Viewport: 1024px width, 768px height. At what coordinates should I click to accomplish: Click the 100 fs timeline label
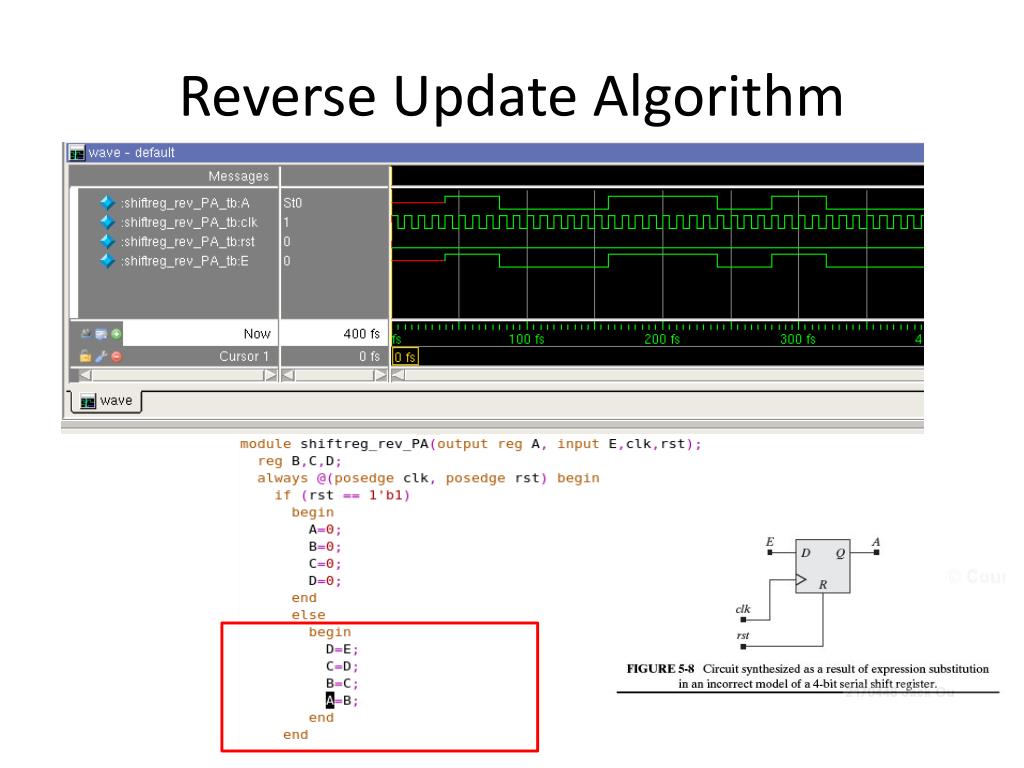[526, 339]
